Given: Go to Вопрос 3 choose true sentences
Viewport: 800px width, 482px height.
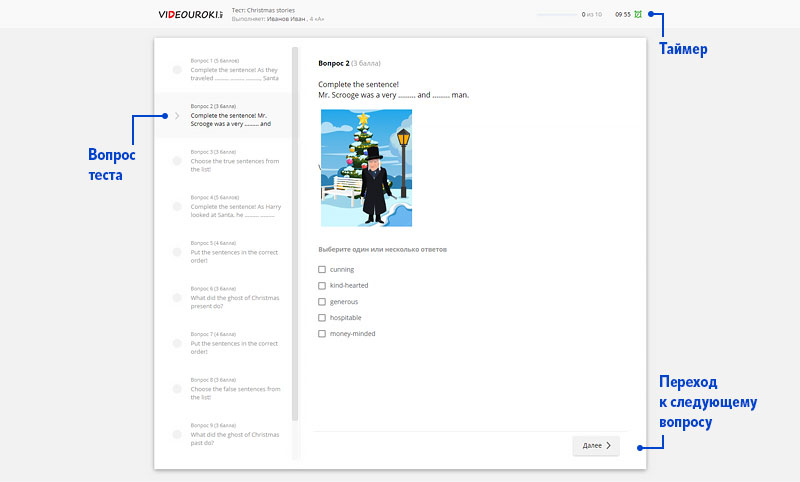Looking at the screenshot, I should 223,161.
